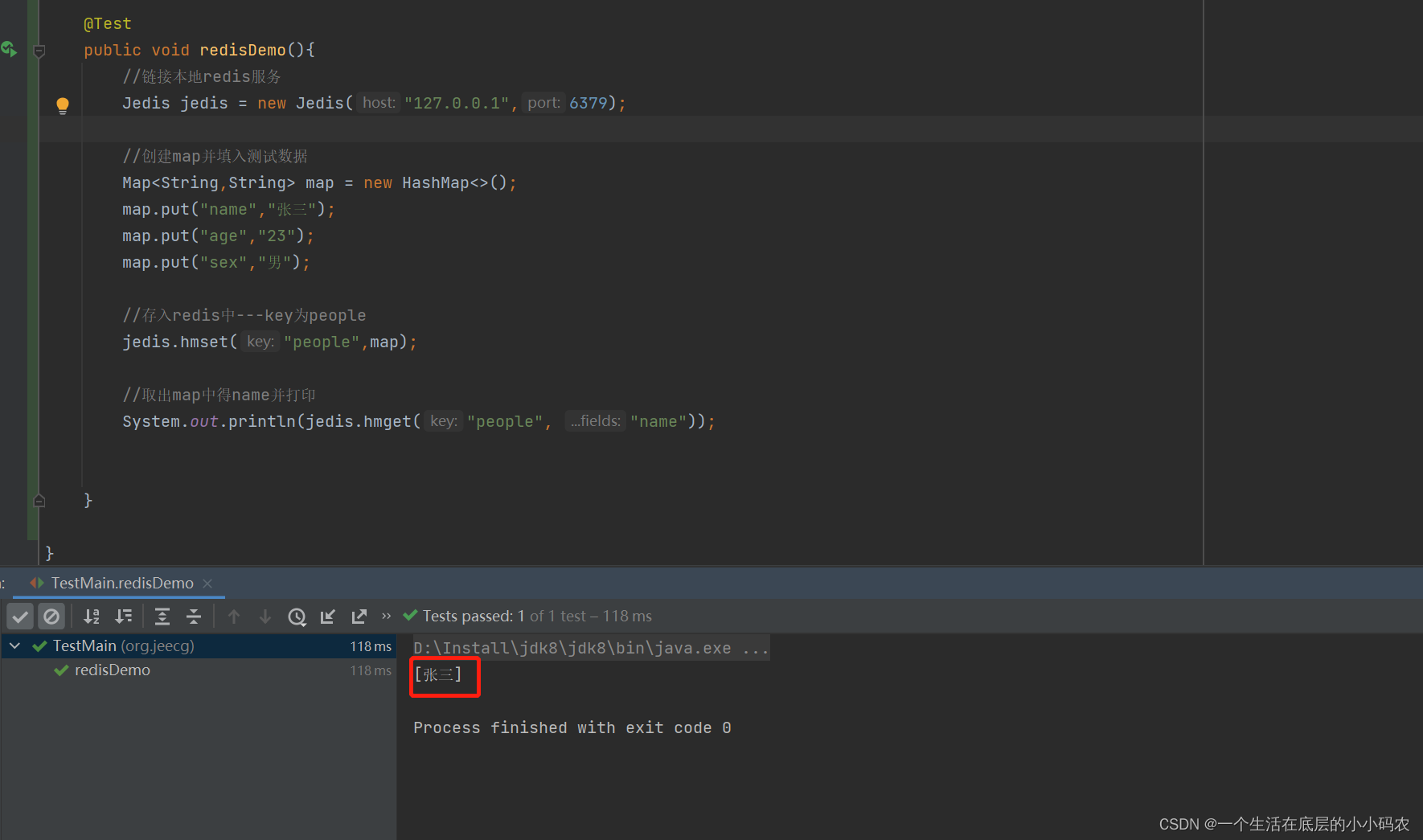The height and width of the screenshot is (840, 1423).
Task: Expand all nodes in the test tree
Action: (162, 616)
